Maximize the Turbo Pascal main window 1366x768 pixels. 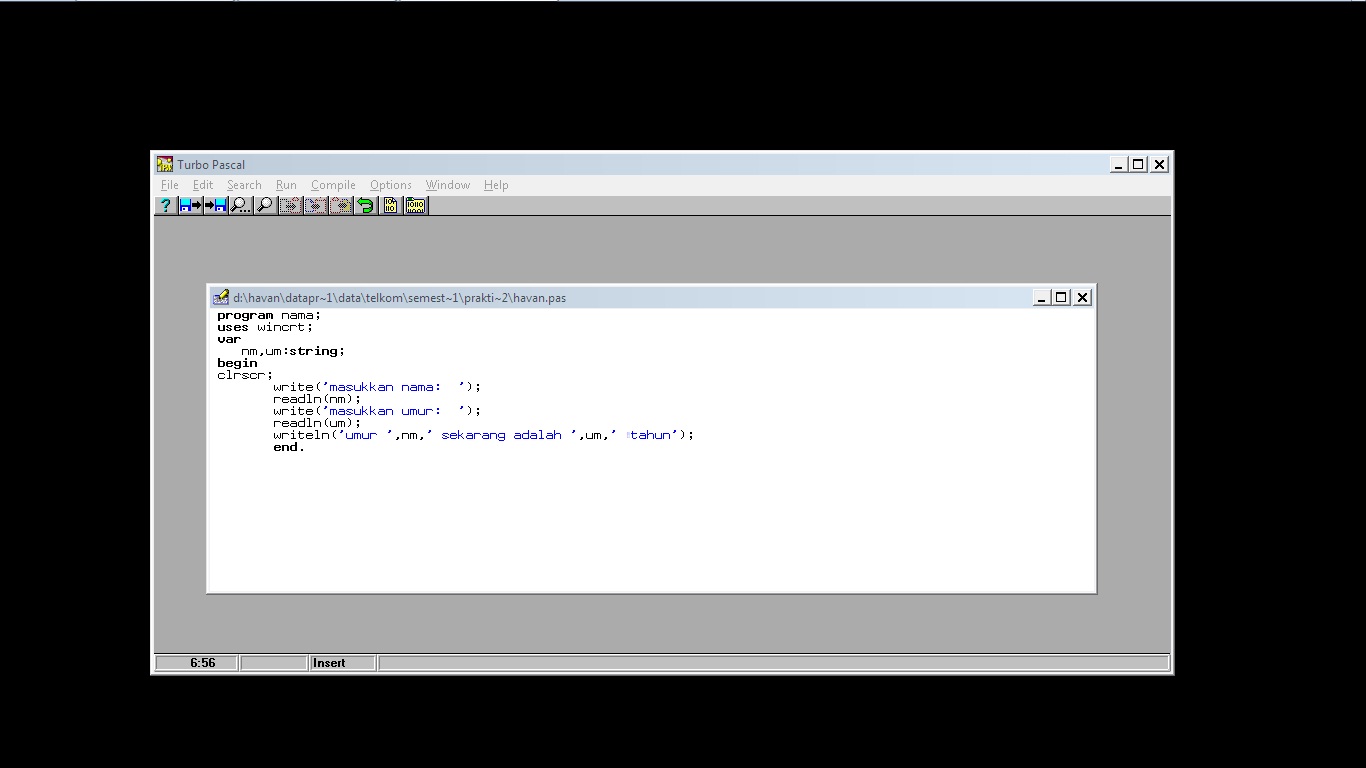click(x=1139, y=164)
